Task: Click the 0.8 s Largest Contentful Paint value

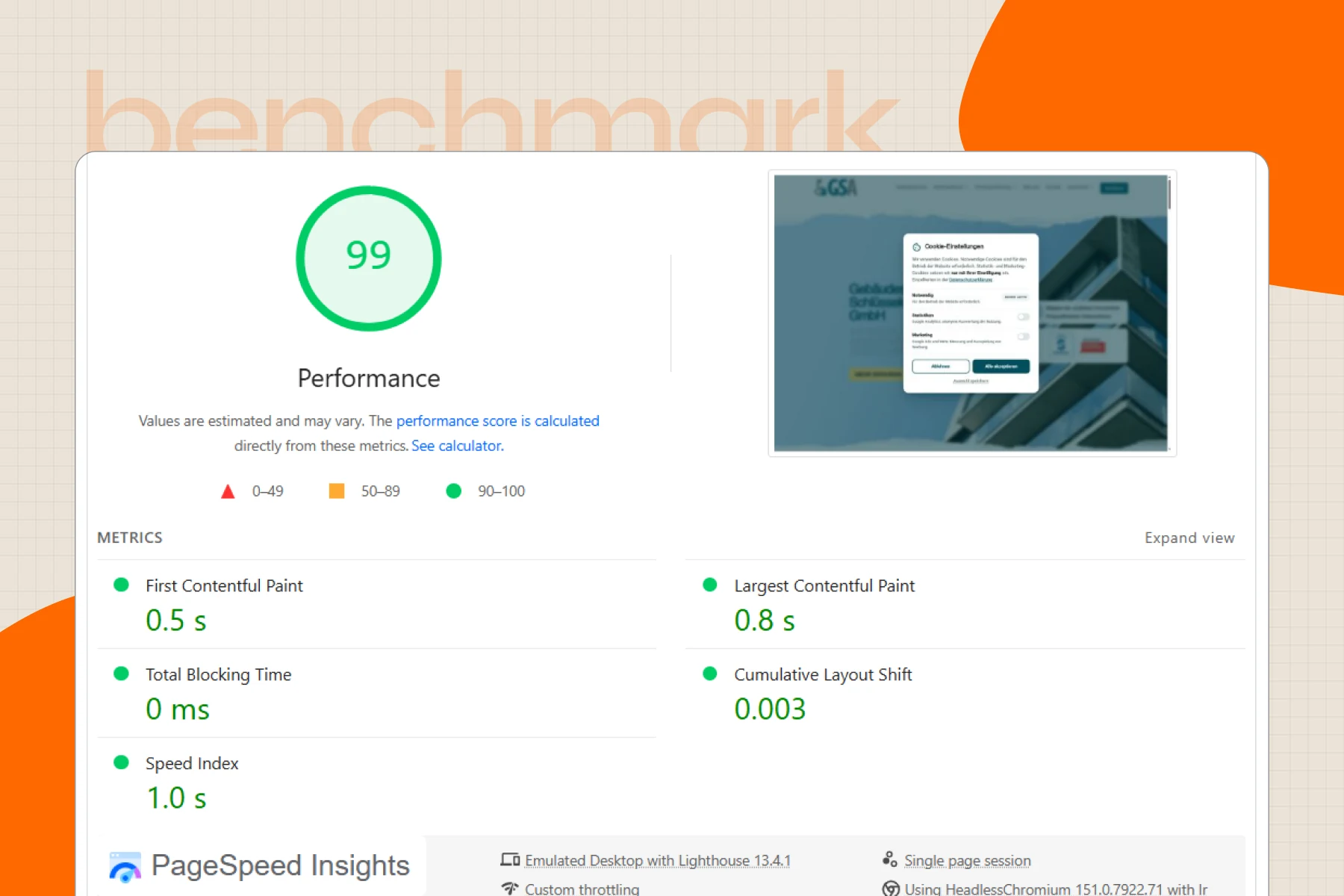Action: tap(765, 620)
